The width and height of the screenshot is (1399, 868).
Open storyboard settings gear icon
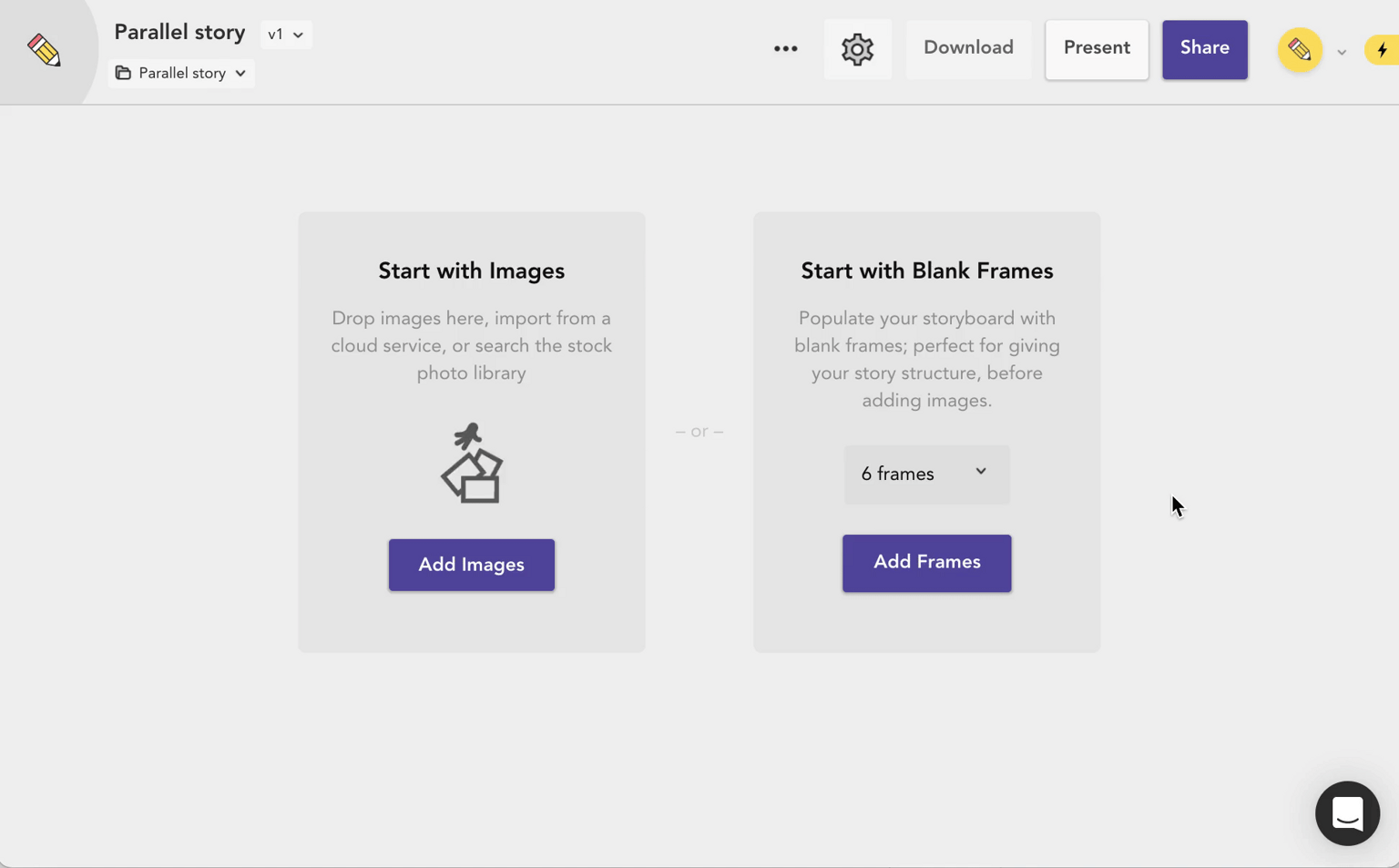(x=857, y=49)
